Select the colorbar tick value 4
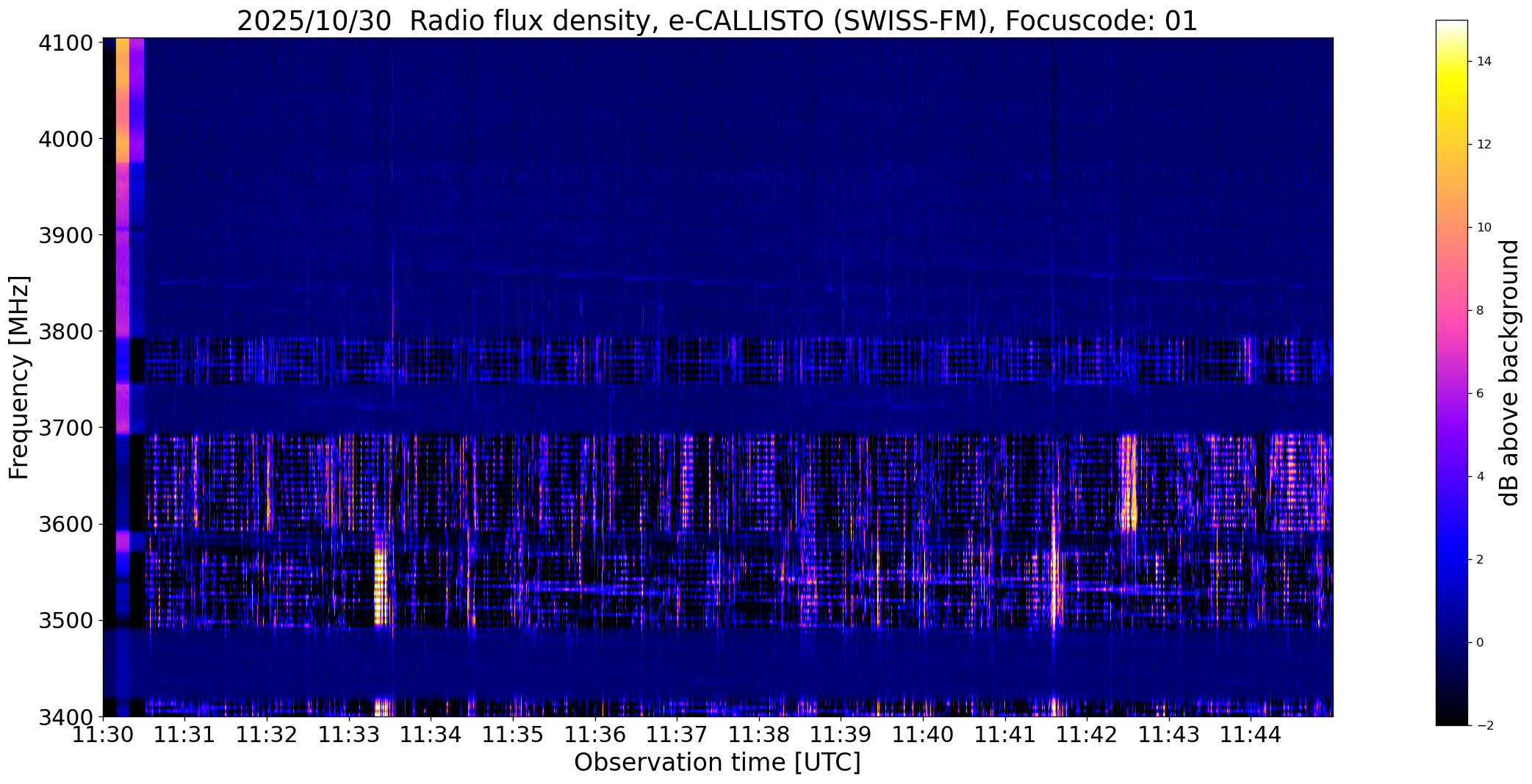The image size is (1532, 784). (x=1480, y=477)
